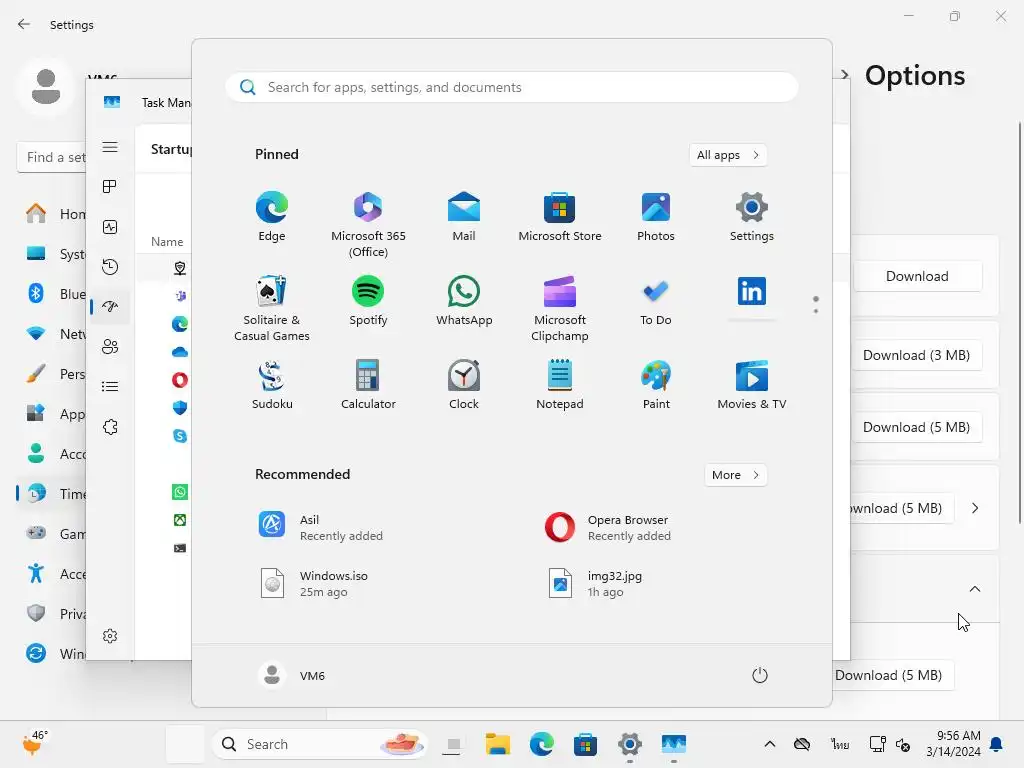This screenshot has height=768, width=1024.
Task: Launch Microsoft 365 (Office) pinned app
Action: point(368,225)
